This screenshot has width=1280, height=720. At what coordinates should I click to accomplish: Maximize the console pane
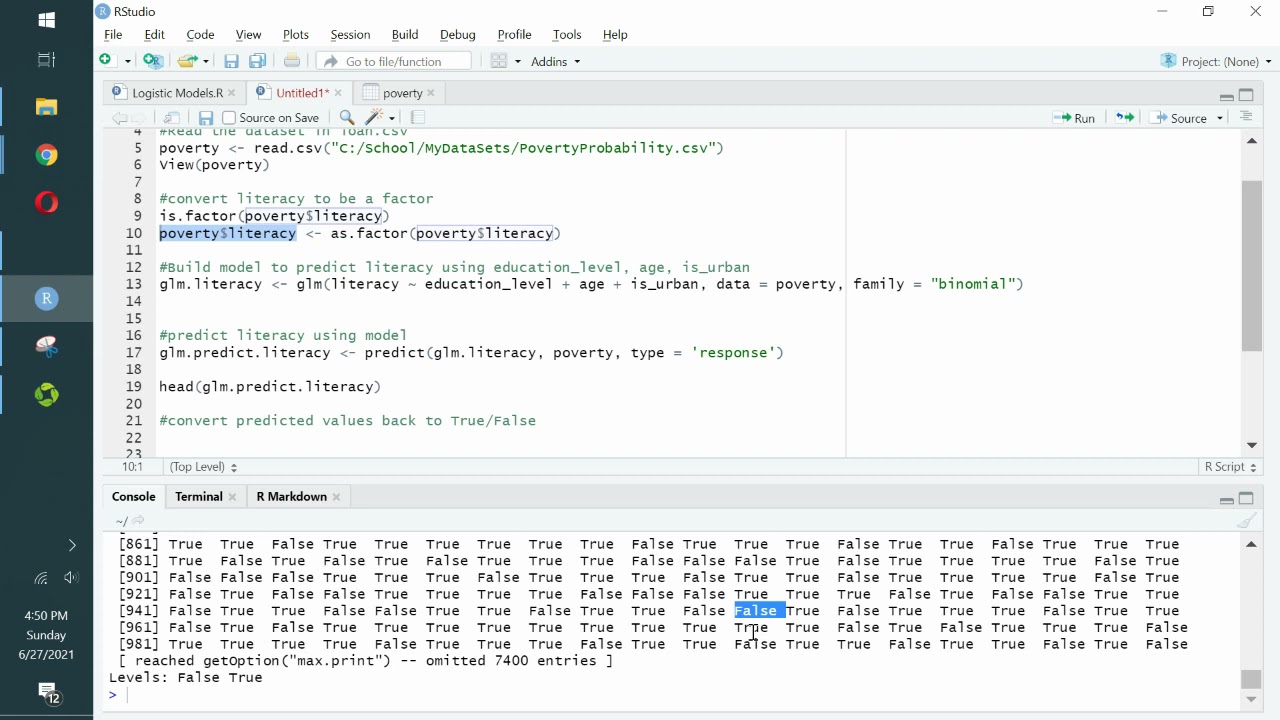(x=1246, y=498)
